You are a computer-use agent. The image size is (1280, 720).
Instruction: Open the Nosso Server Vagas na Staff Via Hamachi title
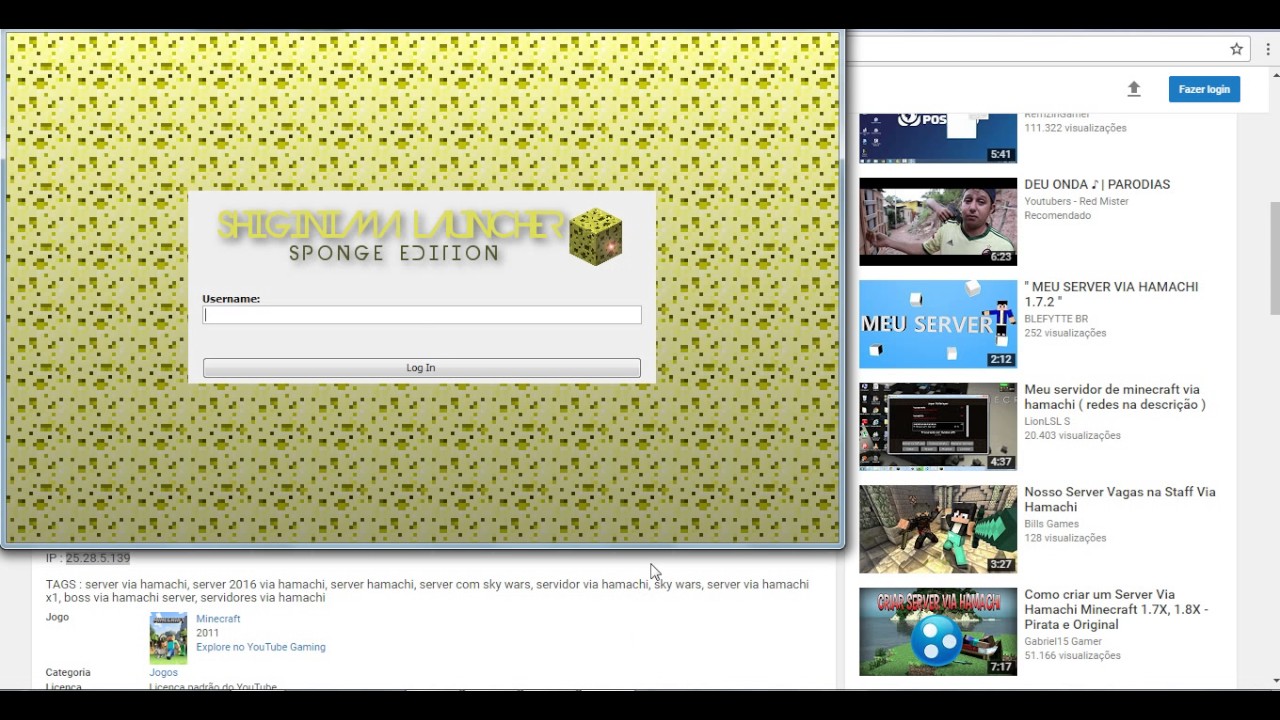tap(1120, 499)
